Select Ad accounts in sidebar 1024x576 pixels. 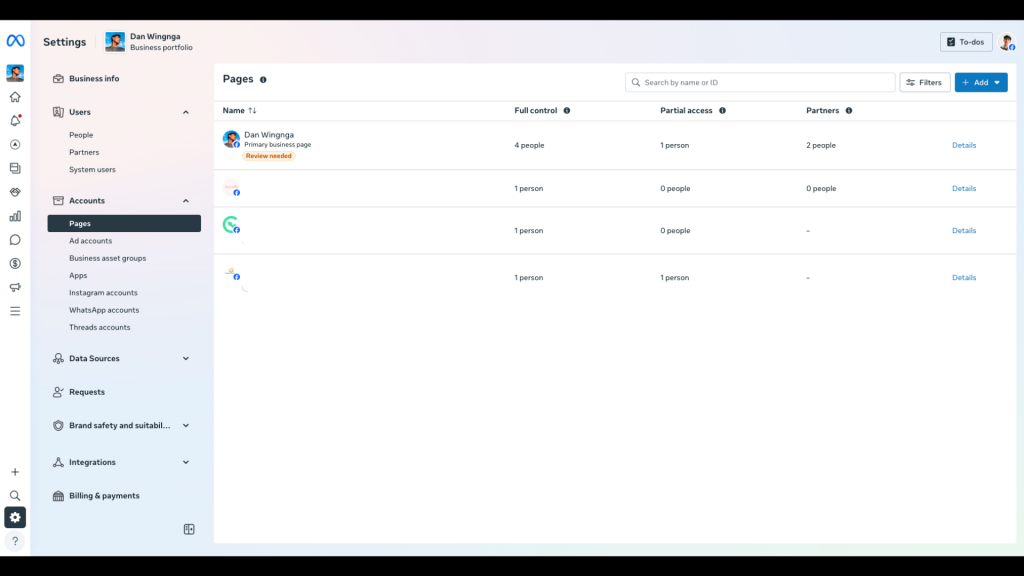(90, 241)
